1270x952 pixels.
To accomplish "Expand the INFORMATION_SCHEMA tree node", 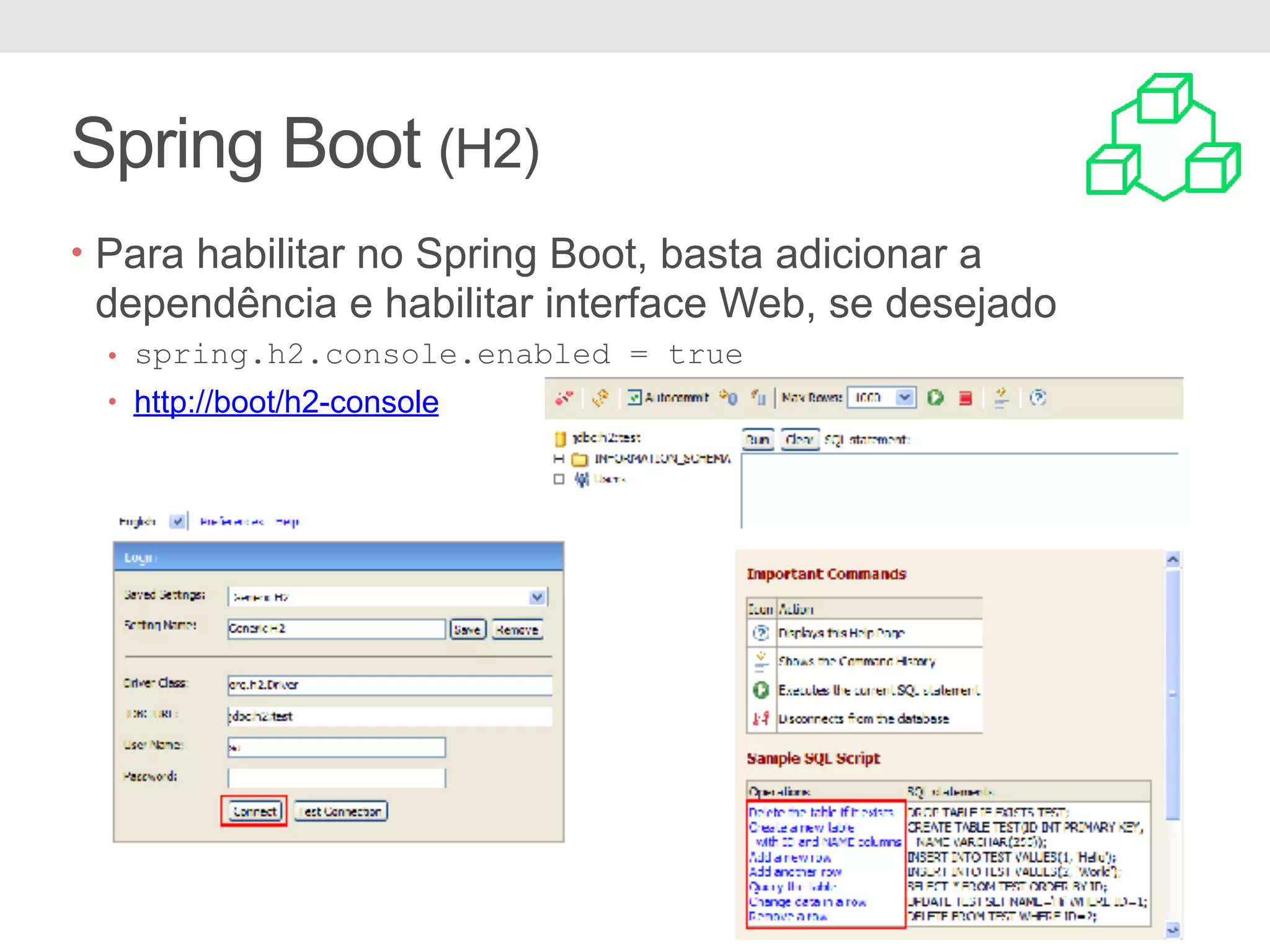I will [x=559, y=459].
